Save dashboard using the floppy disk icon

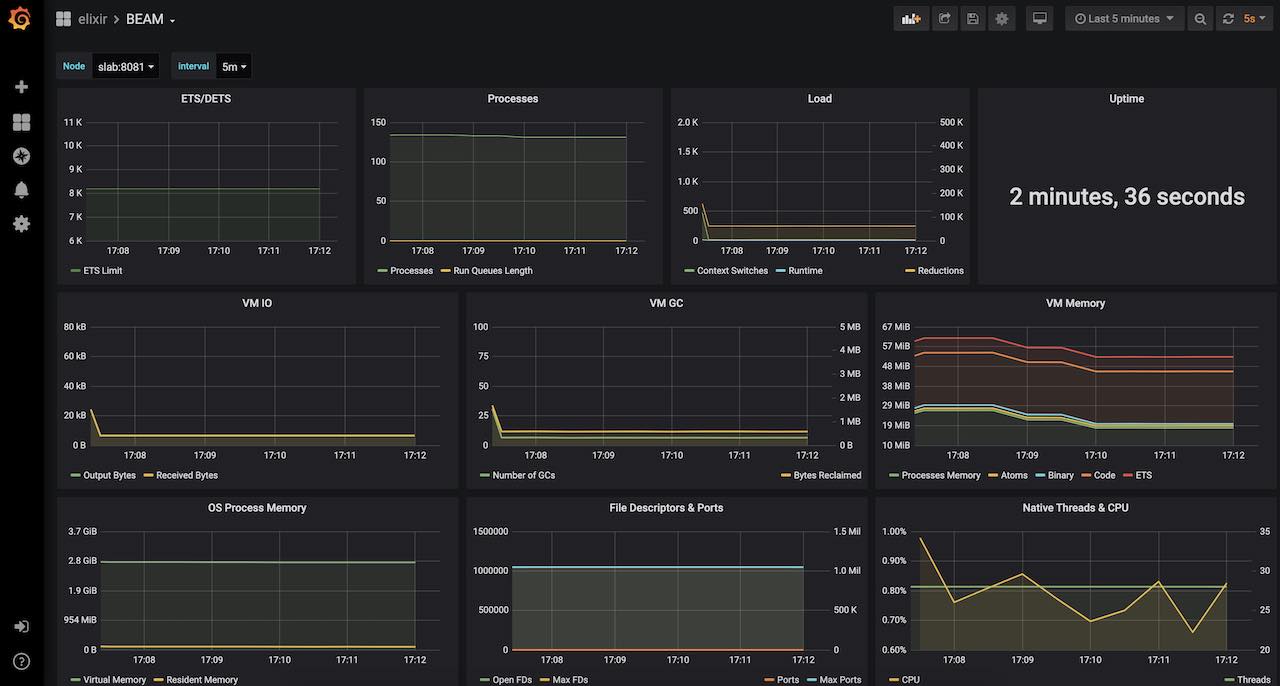point(972,19)
